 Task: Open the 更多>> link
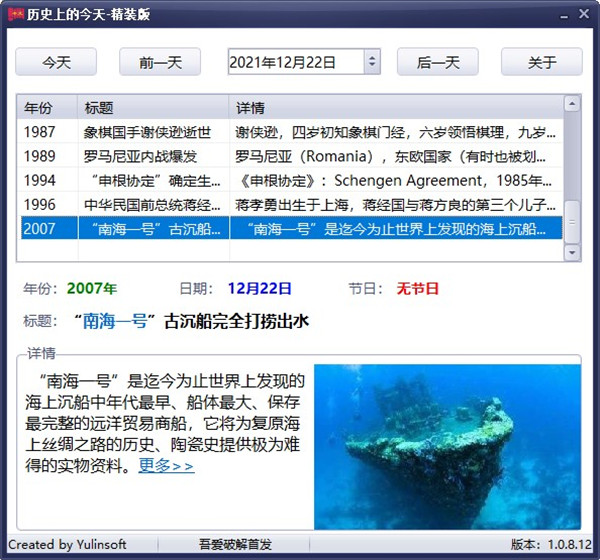pos(166,466)
